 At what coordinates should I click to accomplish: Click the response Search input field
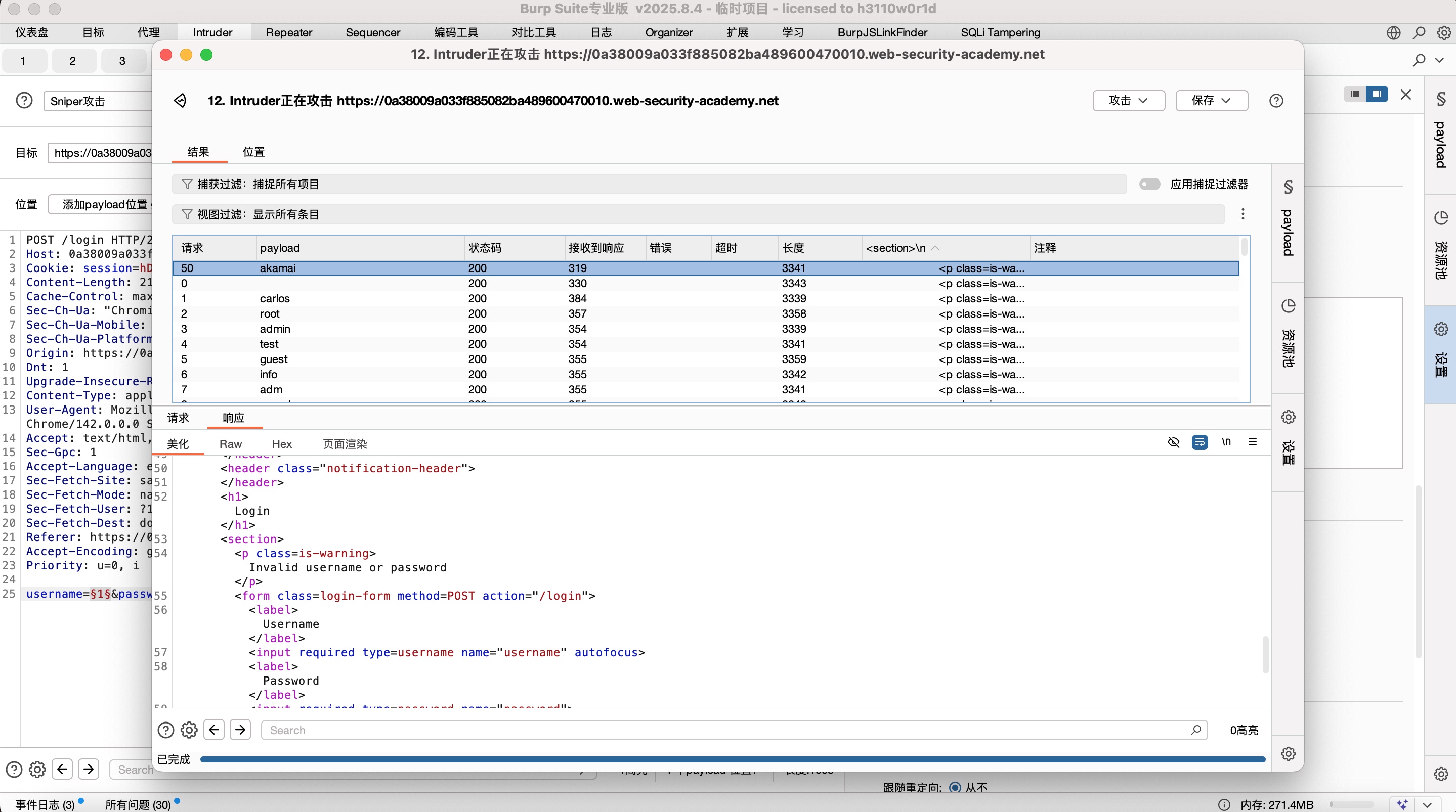point(729,730)
